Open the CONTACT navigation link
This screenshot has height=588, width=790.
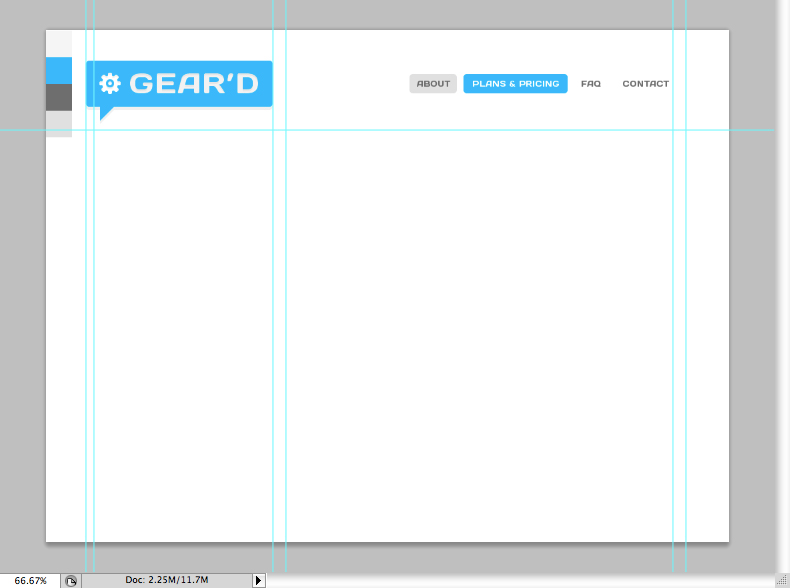click(x=645, y=84)
